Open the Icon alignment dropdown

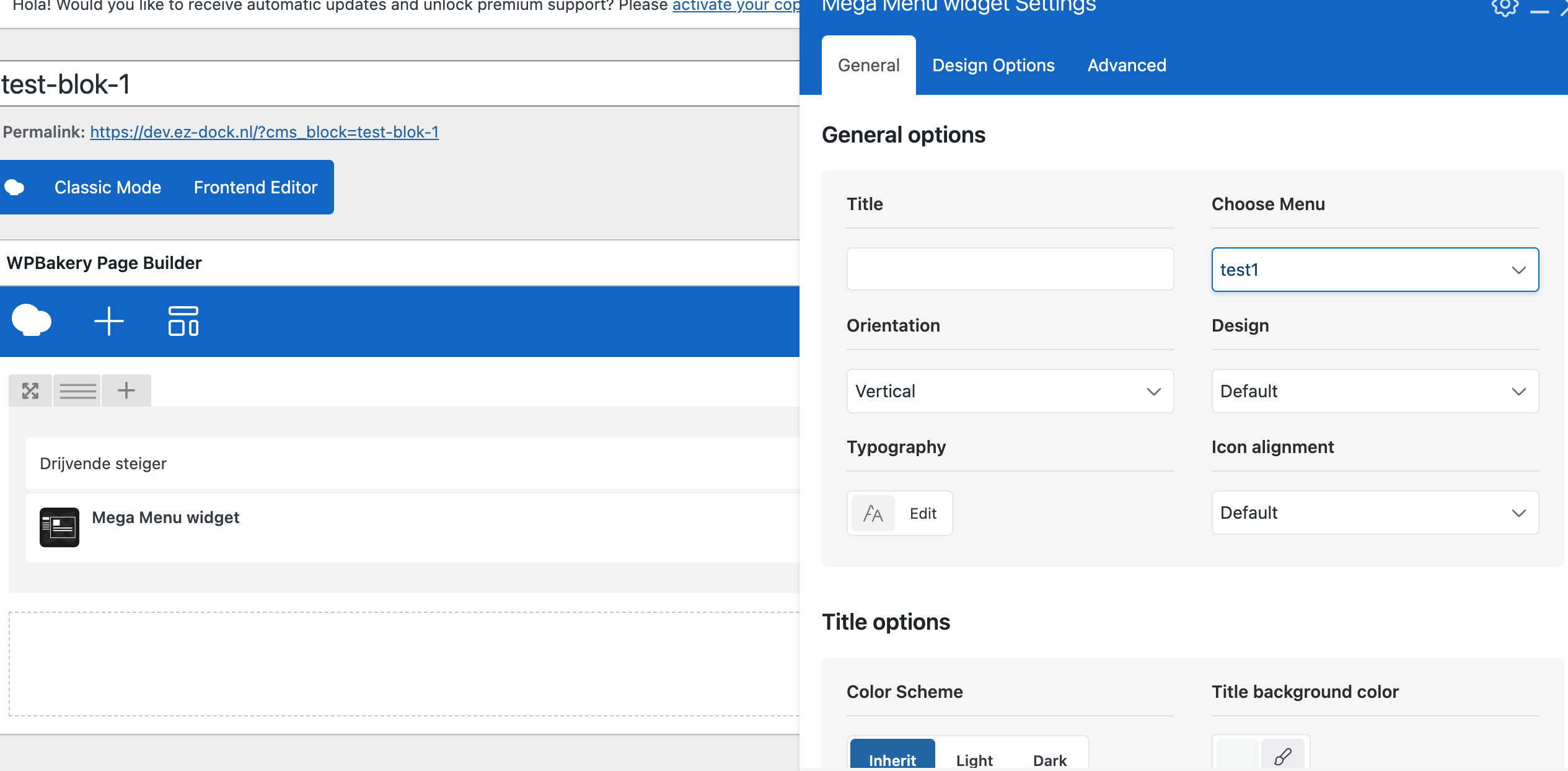[x=1375, y=513]
